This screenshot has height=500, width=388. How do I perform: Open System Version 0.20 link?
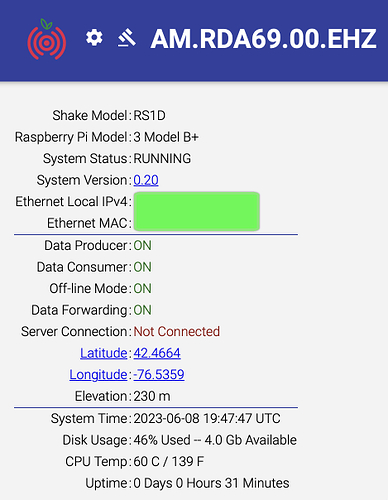146,180
